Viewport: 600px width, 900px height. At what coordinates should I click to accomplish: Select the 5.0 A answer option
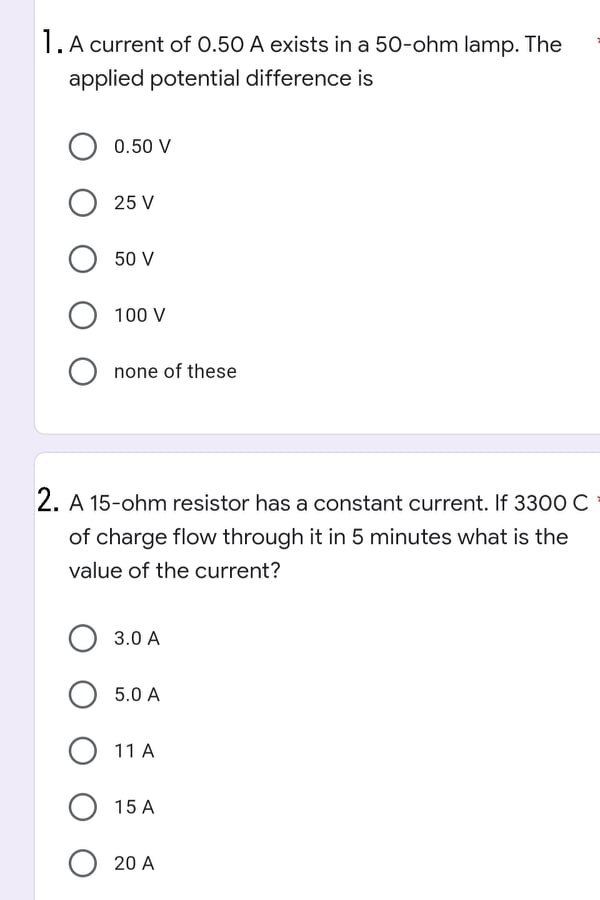84,695
